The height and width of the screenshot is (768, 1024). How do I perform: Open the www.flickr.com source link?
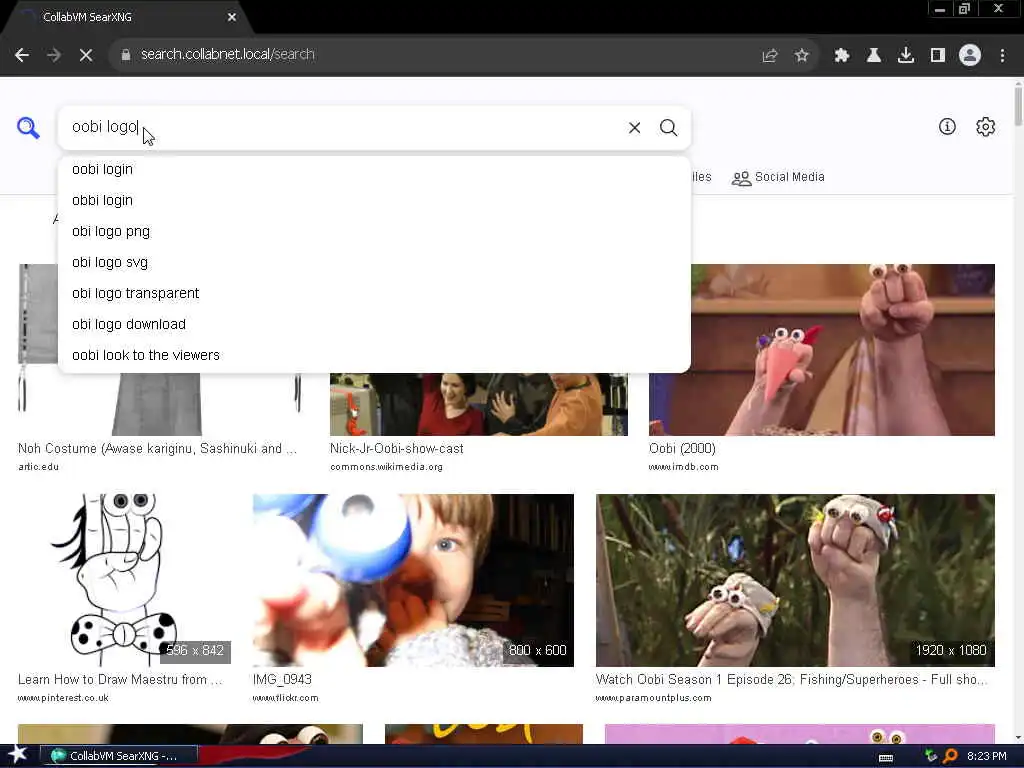285,698
